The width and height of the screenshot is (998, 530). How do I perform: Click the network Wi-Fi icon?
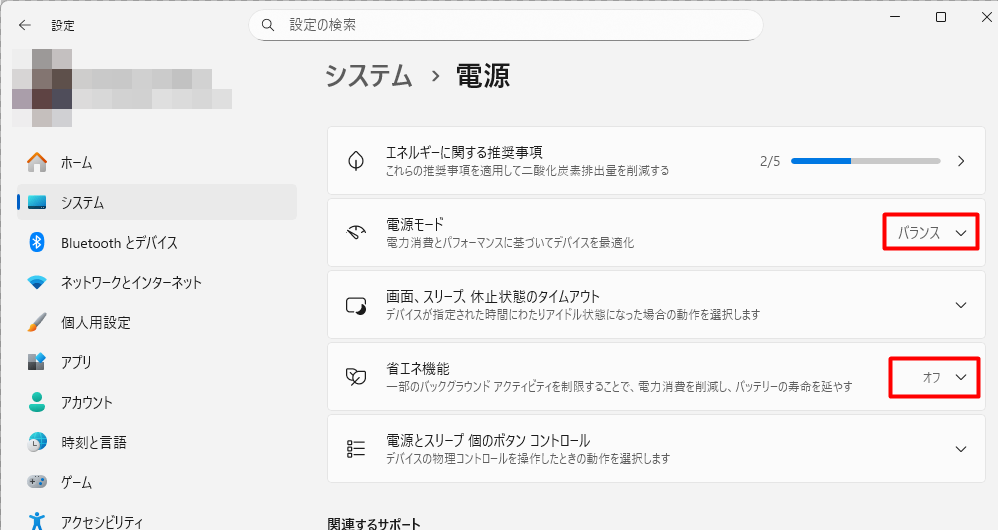pos(37,282)
